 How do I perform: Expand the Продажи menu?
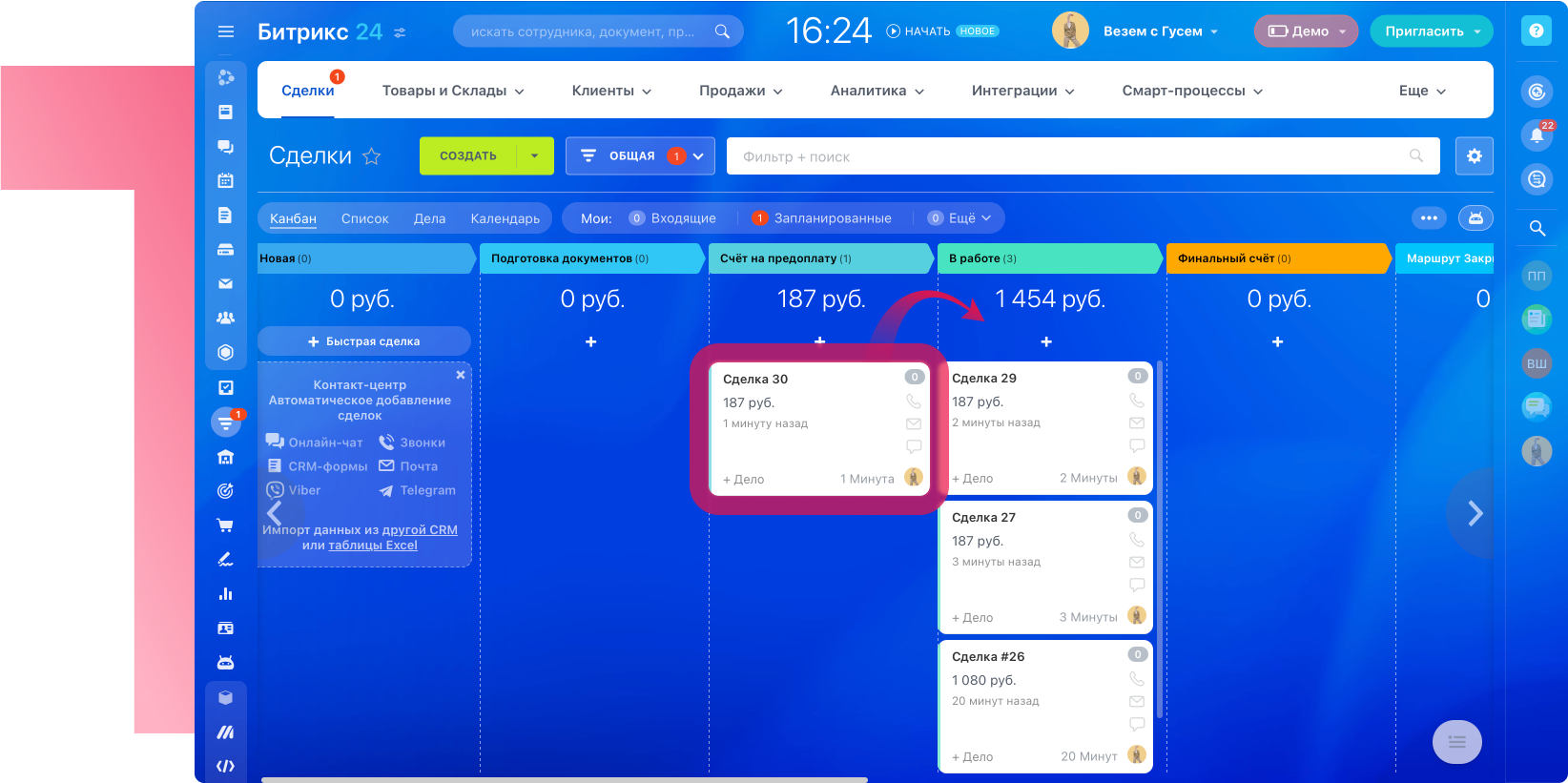[x=741, y=91]
